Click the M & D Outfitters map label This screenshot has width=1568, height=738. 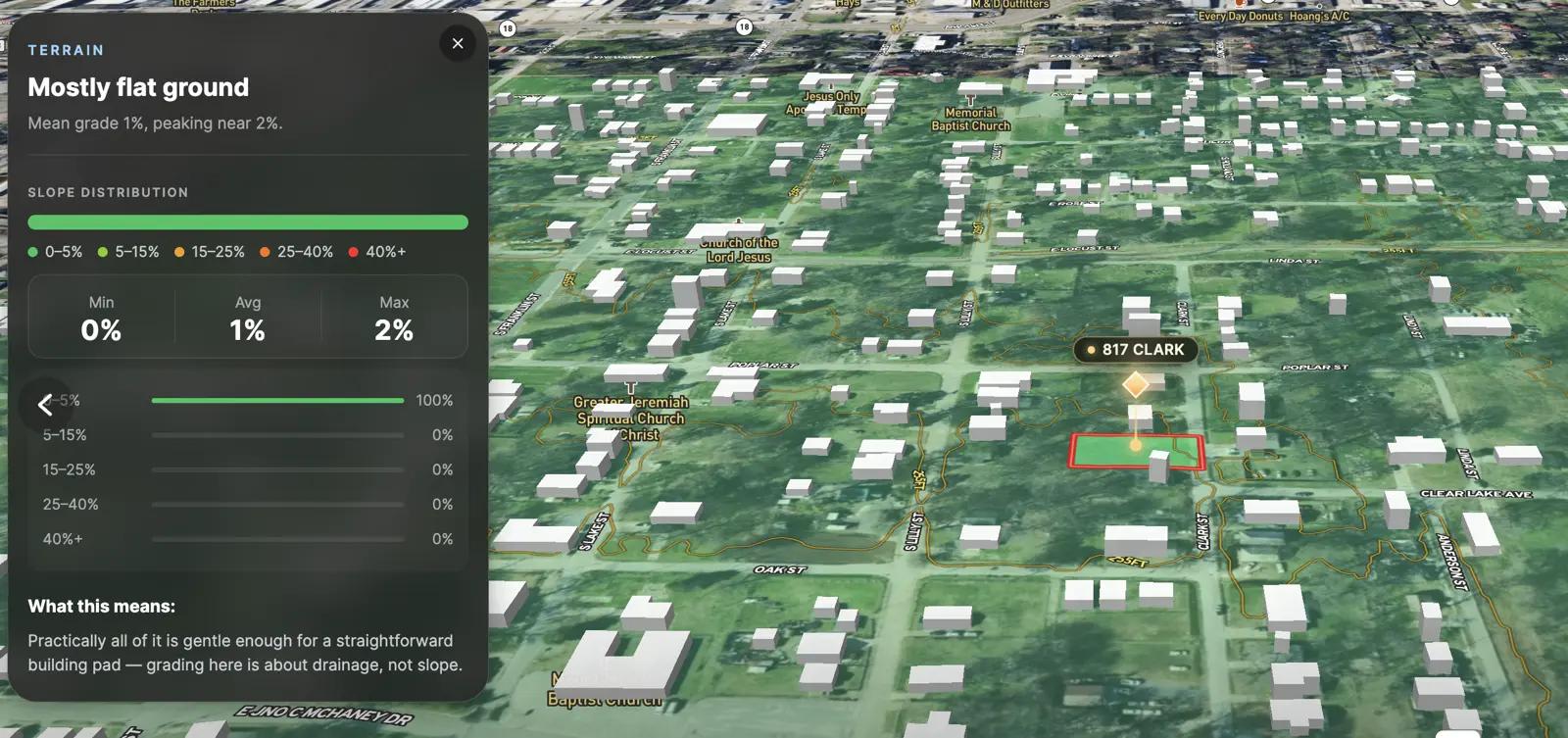(1010, 4)
